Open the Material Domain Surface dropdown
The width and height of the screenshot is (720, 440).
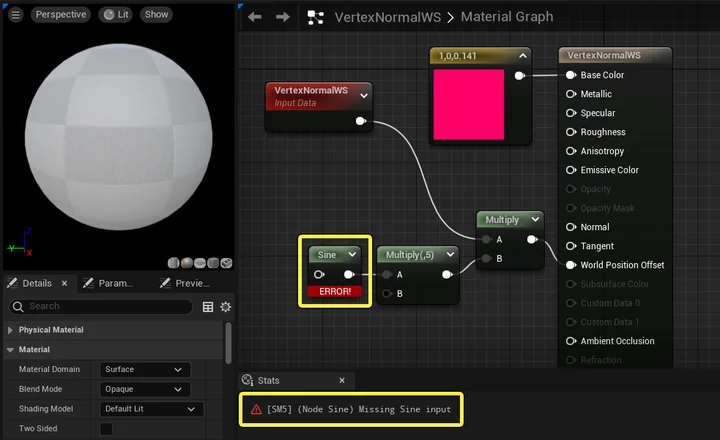(145, 370)
